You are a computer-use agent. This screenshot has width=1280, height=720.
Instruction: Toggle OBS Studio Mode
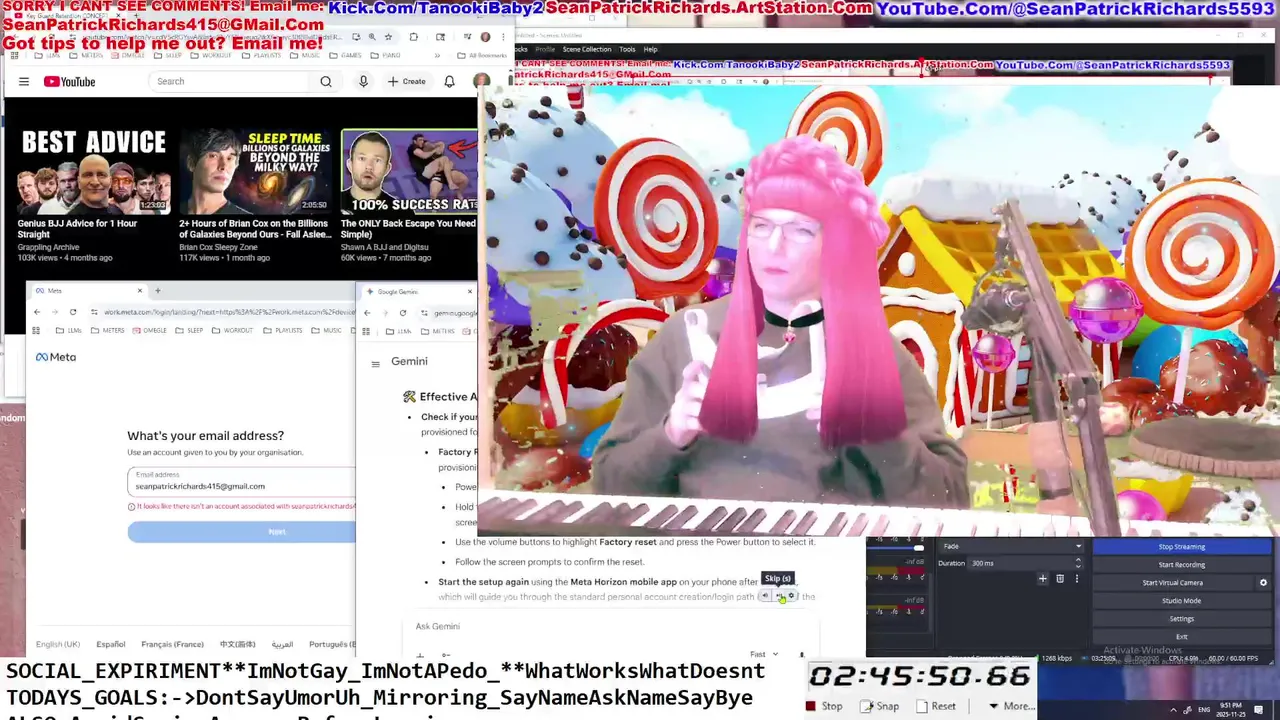(1182, 601)
